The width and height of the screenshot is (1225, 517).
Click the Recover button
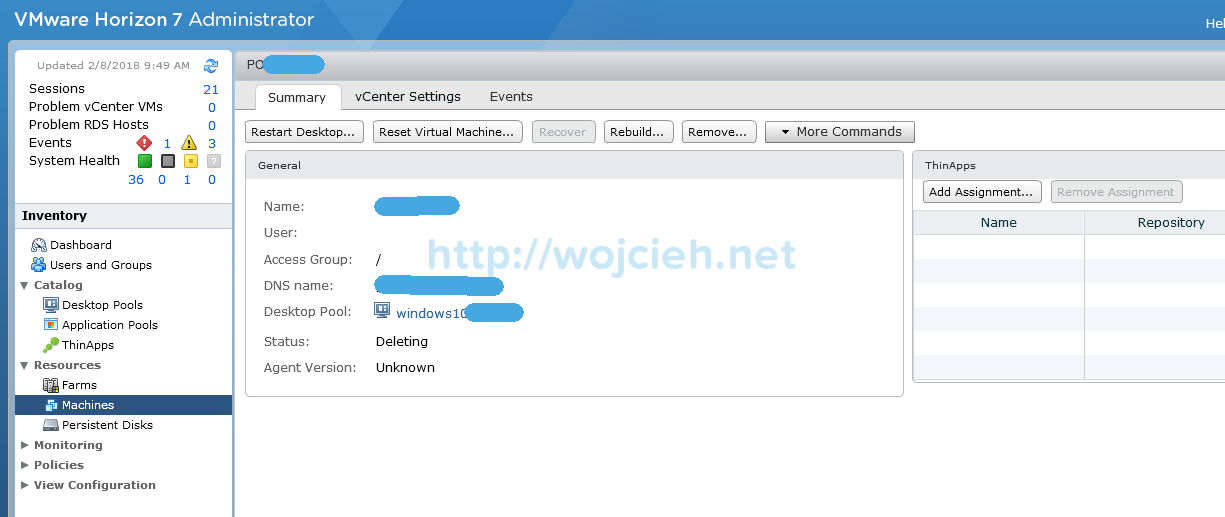(563, 132)
